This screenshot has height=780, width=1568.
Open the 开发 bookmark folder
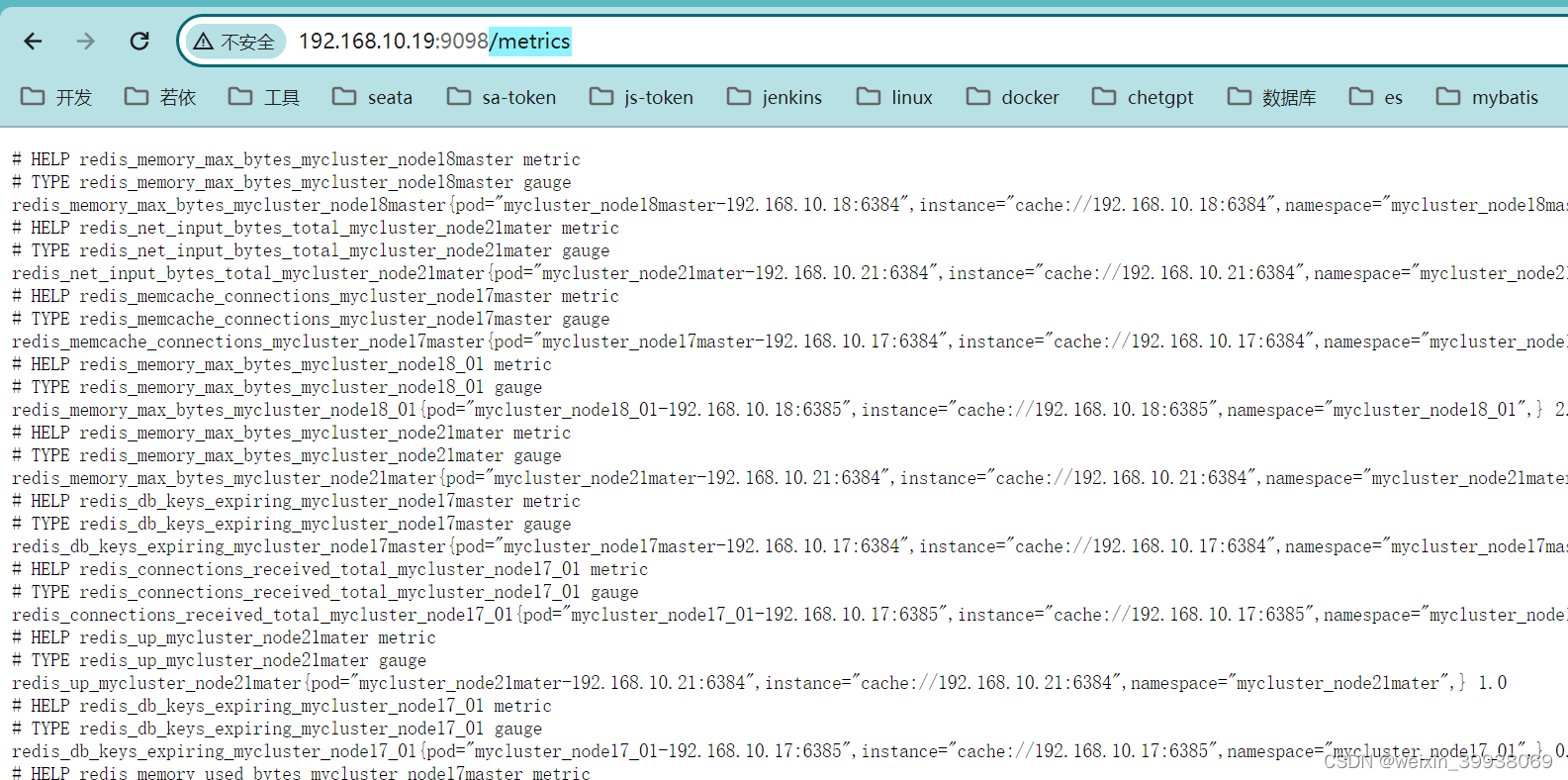pos(57,97)
